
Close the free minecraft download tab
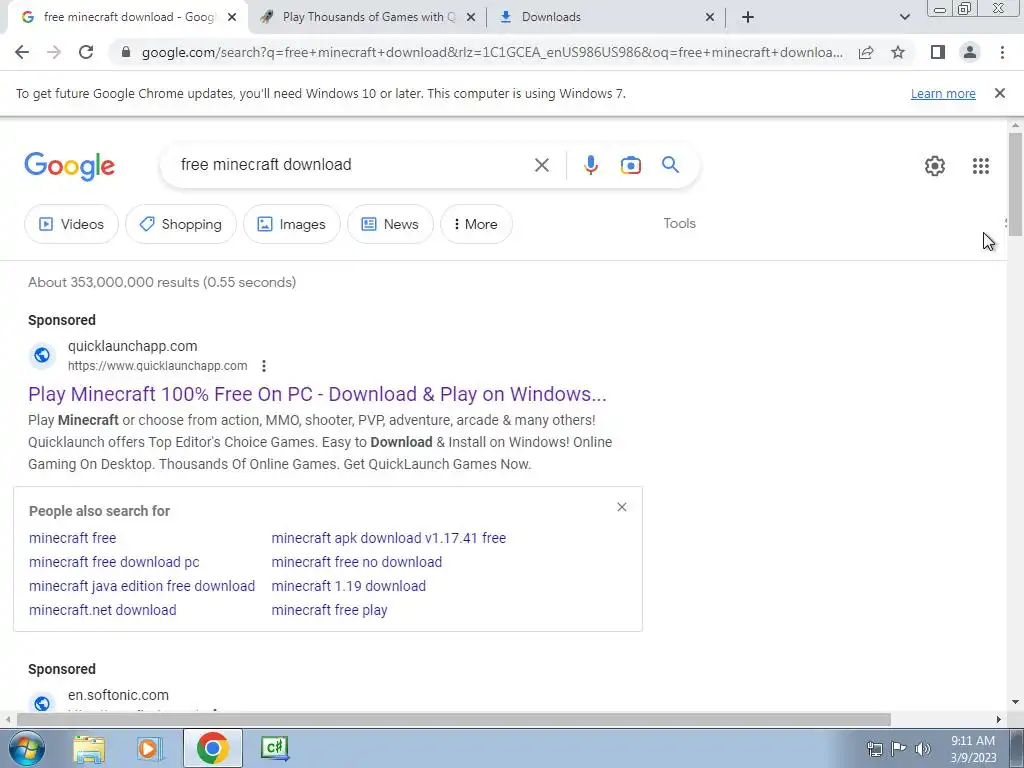coord(232,18)
